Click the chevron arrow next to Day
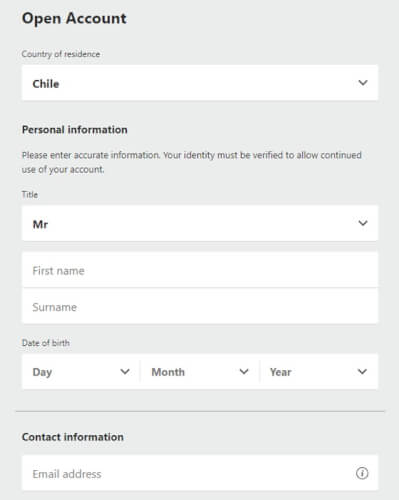The height and width of the screenshot is (500, 399). [x=125, y=371]
